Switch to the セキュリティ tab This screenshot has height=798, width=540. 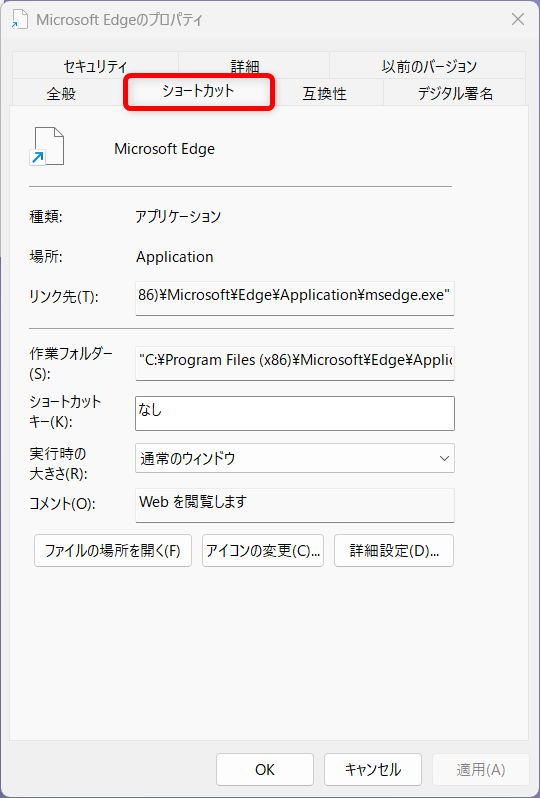click(95, 66)
